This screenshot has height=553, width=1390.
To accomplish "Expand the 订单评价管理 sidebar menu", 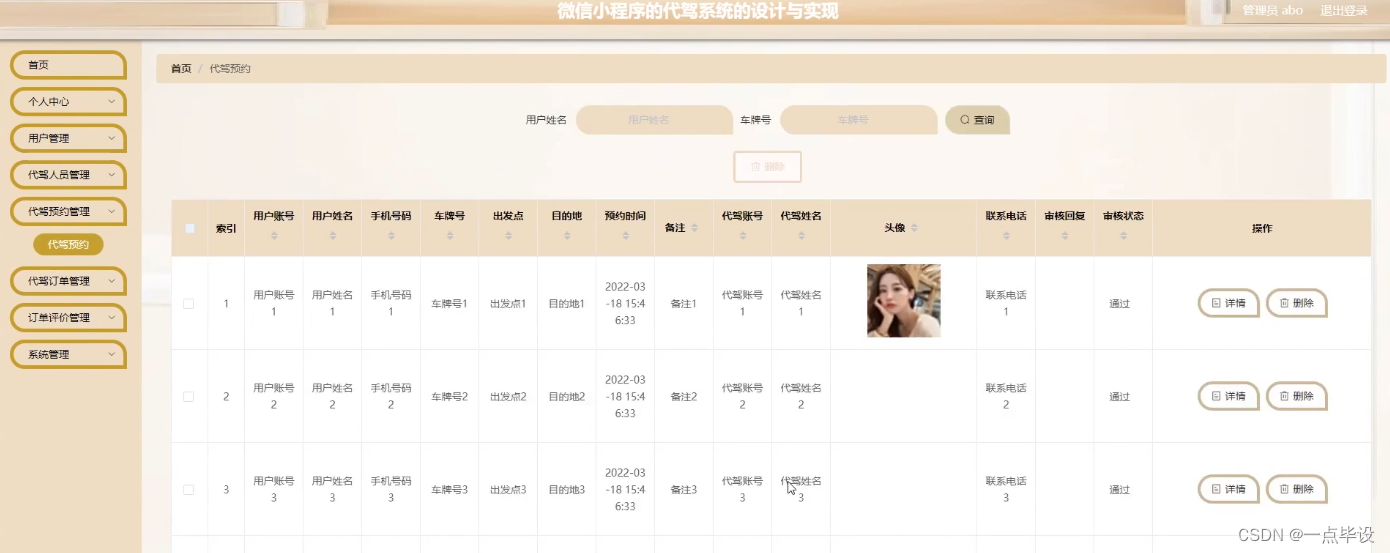I will coord(69,317).
